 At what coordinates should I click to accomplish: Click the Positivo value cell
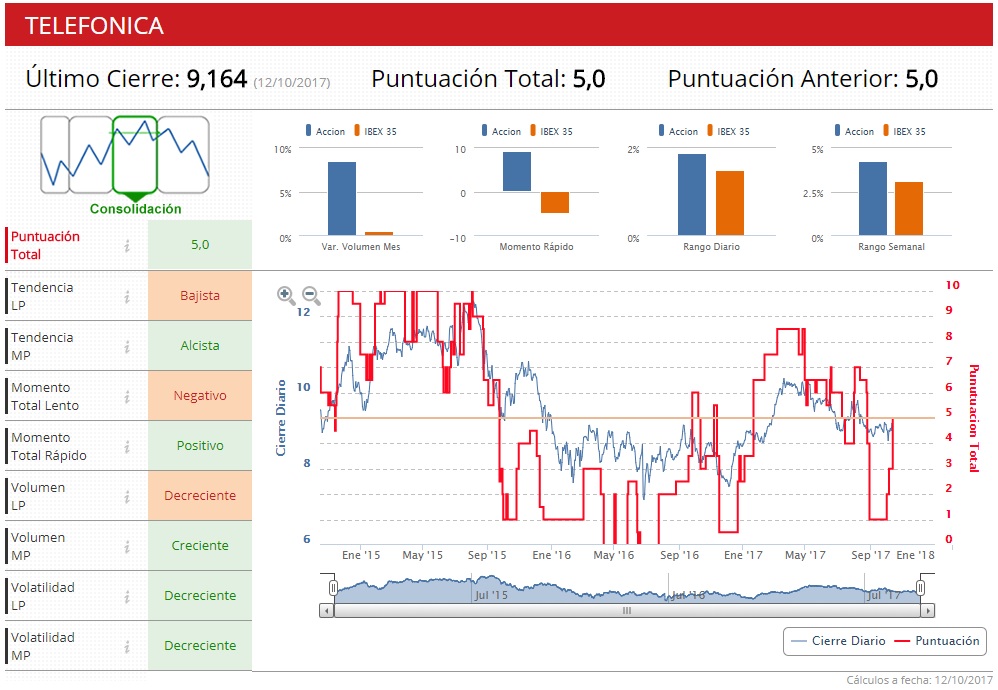(x=200, y=446)
